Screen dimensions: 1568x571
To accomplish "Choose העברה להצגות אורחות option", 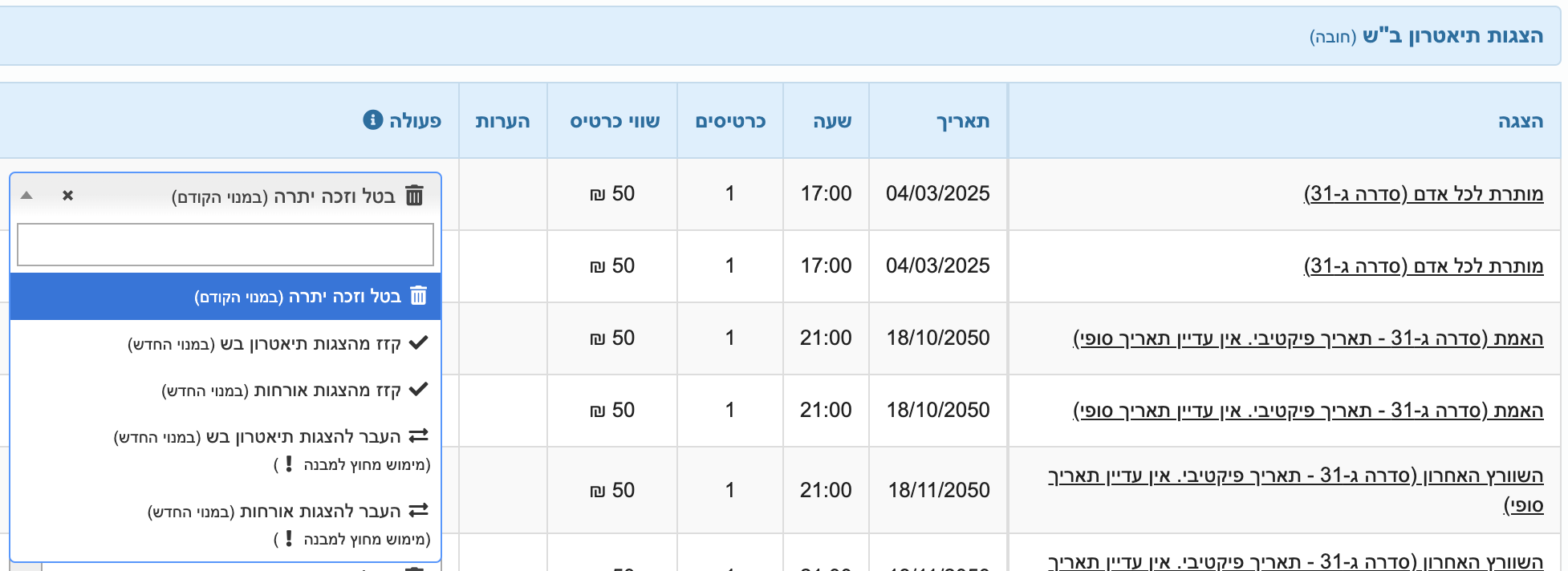I will 225,524.
